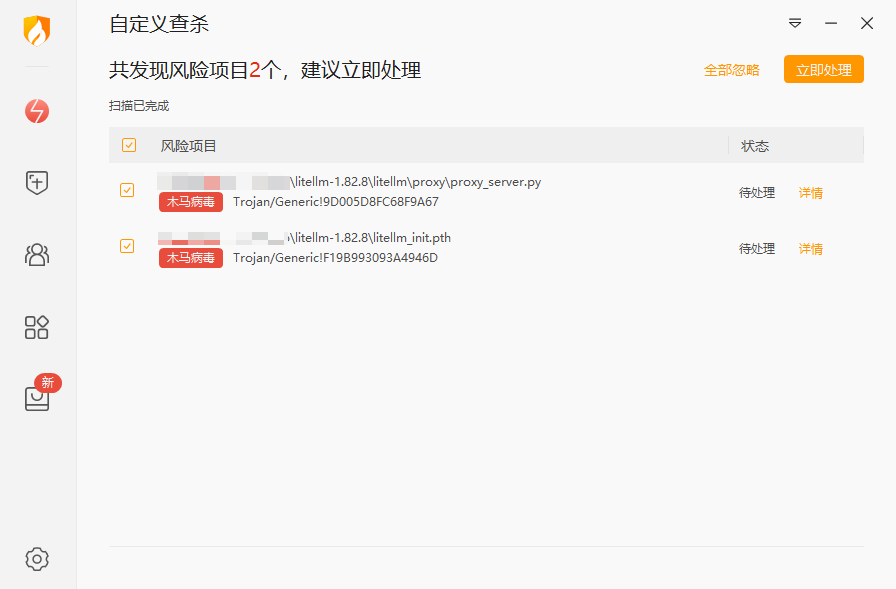Open the virus scan lightning icon
Image resolution: width=896 pixels, height=589 pixels.
[37, 111]
